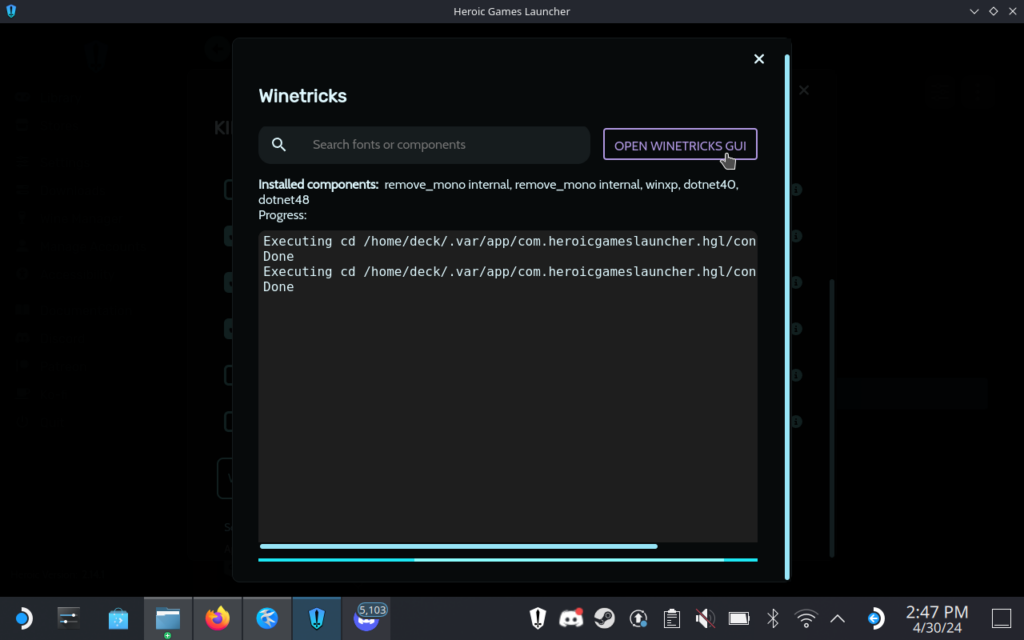Close the Winetricks dialog with the X
Image resolution: width=1024 pixels, height=640 pixels.
[x=759, y=59]
